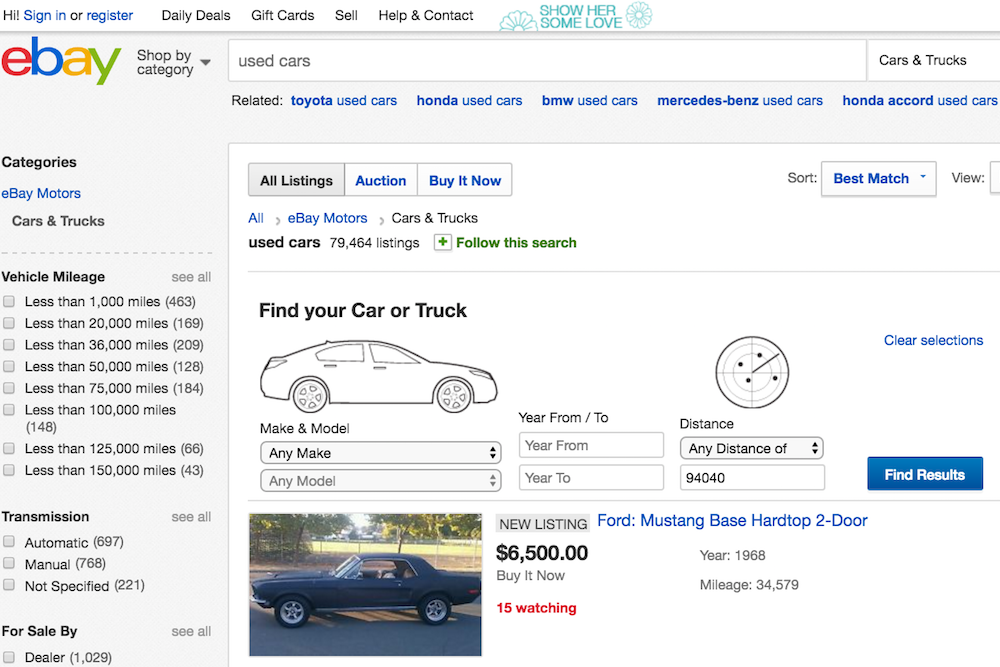1000x667 pixels.
Task: Click the Year To input field
Action: point(591,478)
